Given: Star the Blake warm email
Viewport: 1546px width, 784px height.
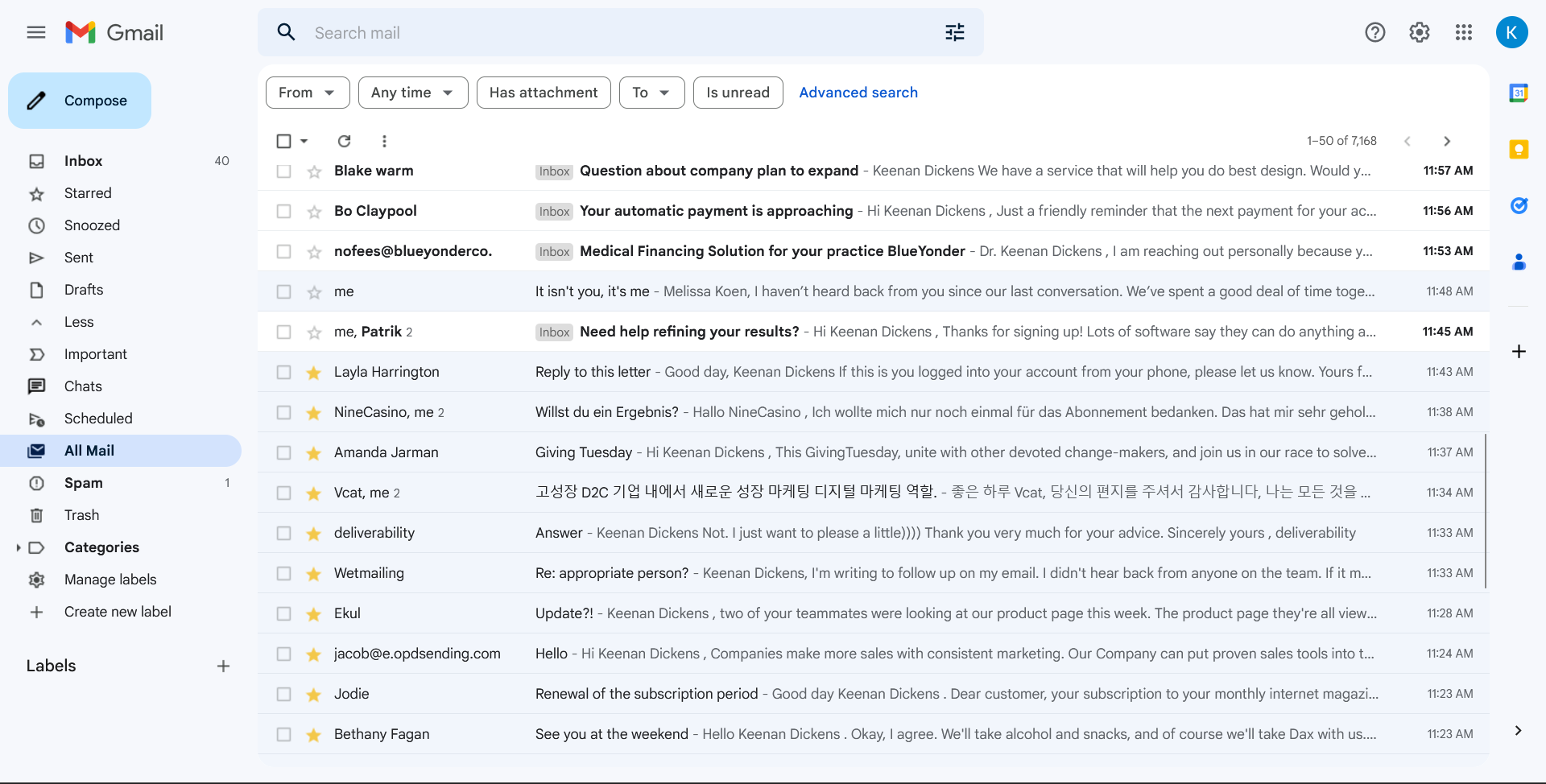Looking at the screenshot, I should tap(314, 171).
